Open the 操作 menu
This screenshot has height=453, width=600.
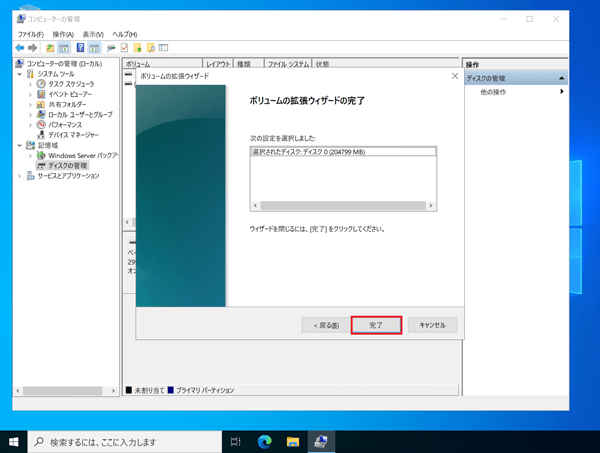point(62,34)
